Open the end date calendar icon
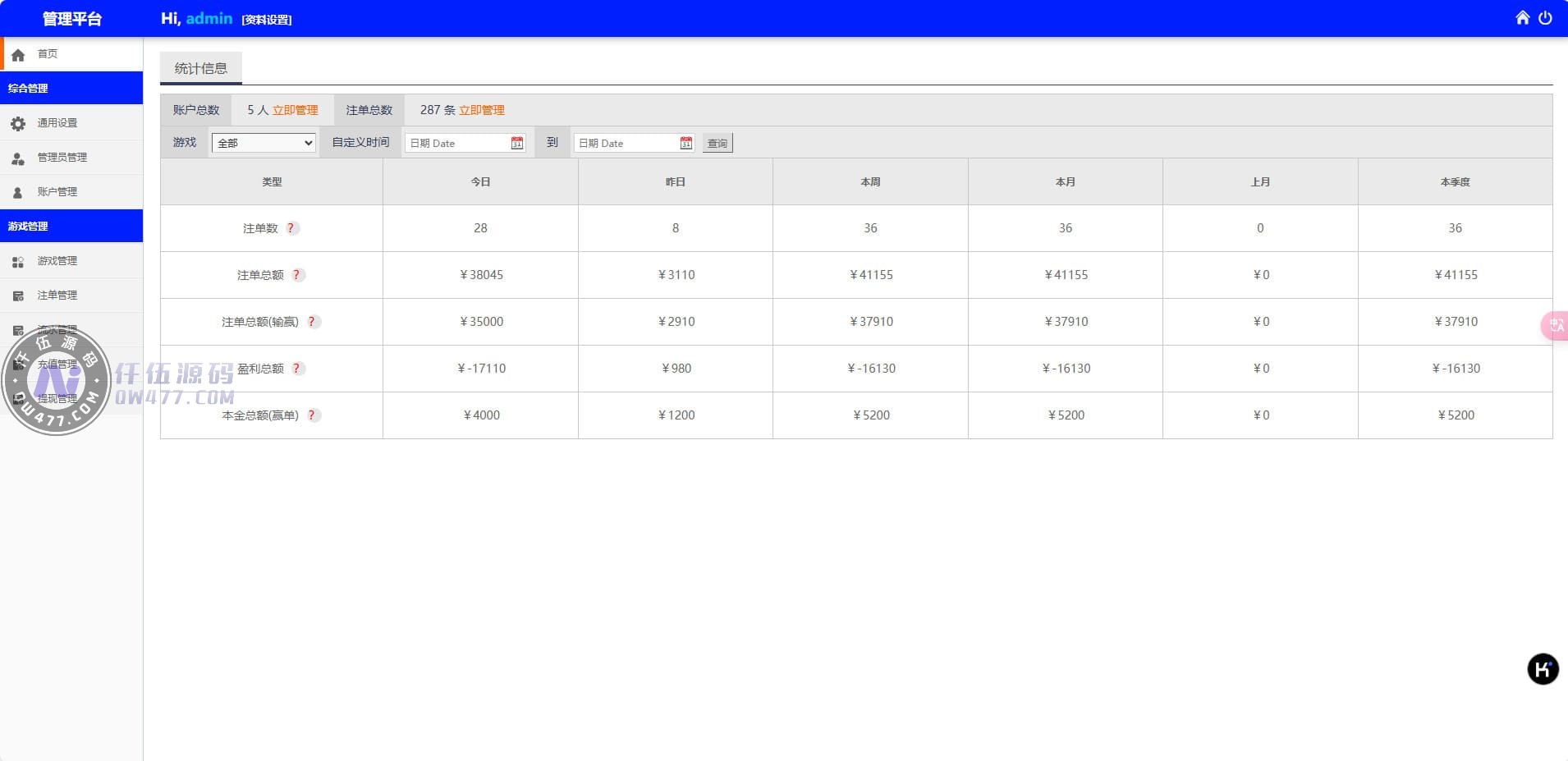The width and height of the screenshot is (1568, 761). click(686, 143)
